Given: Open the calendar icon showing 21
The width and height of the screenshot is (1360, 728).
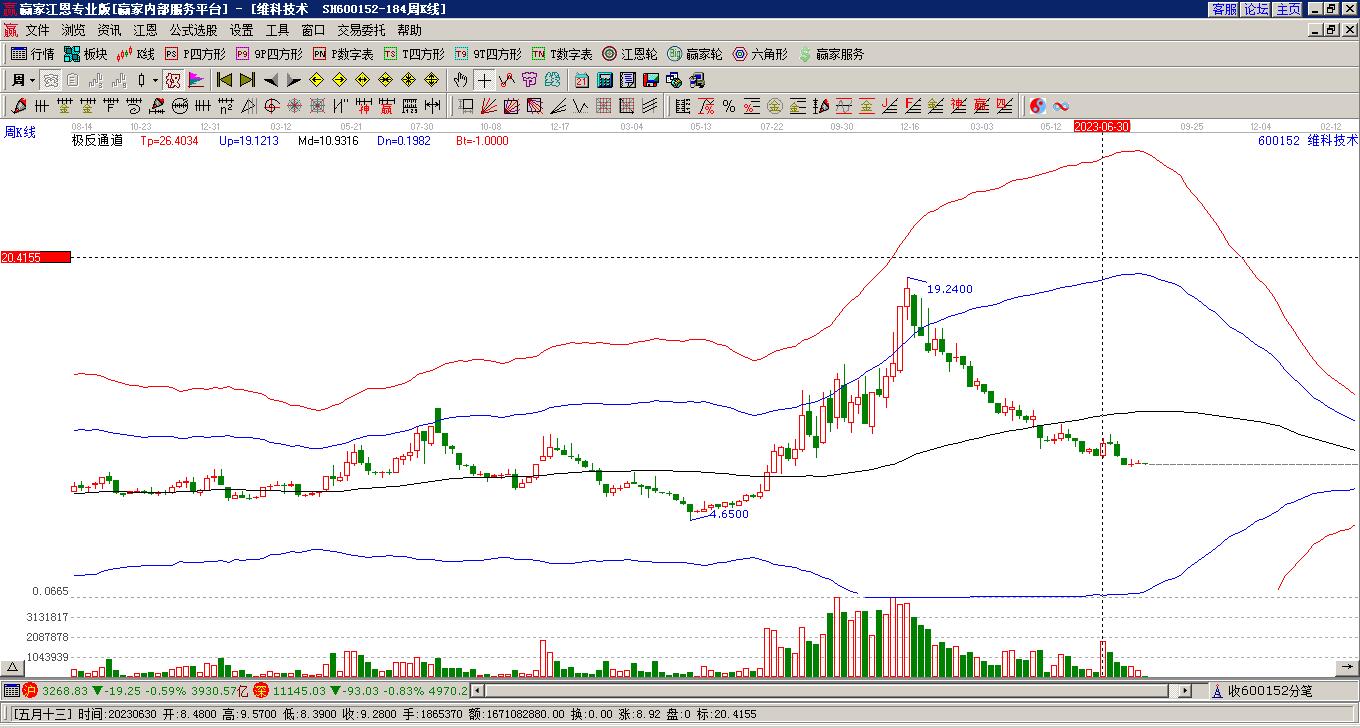Looking at the screenshot, I should (x=582, y=80).
